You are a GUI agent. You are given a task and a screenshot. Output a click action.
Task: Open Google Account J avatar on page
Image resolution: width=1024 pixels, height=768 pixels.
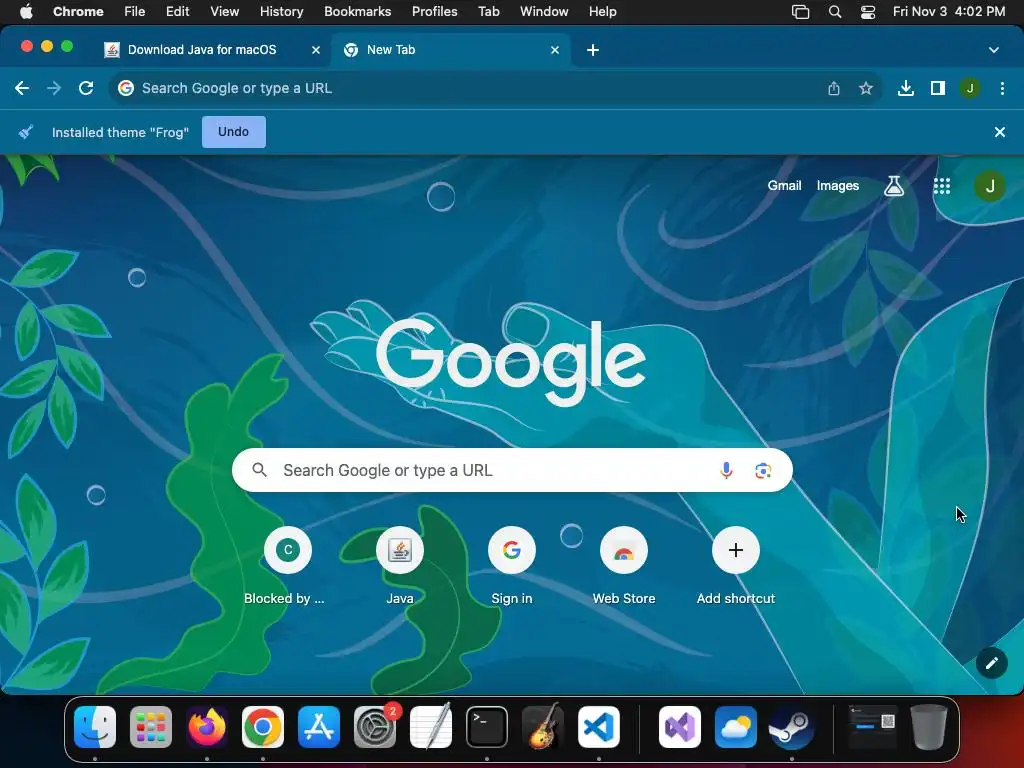[x=990, y=186]
